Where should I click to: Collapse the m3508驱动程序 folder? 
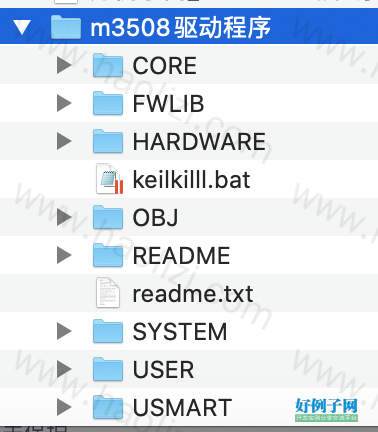[x=22, y=27]
